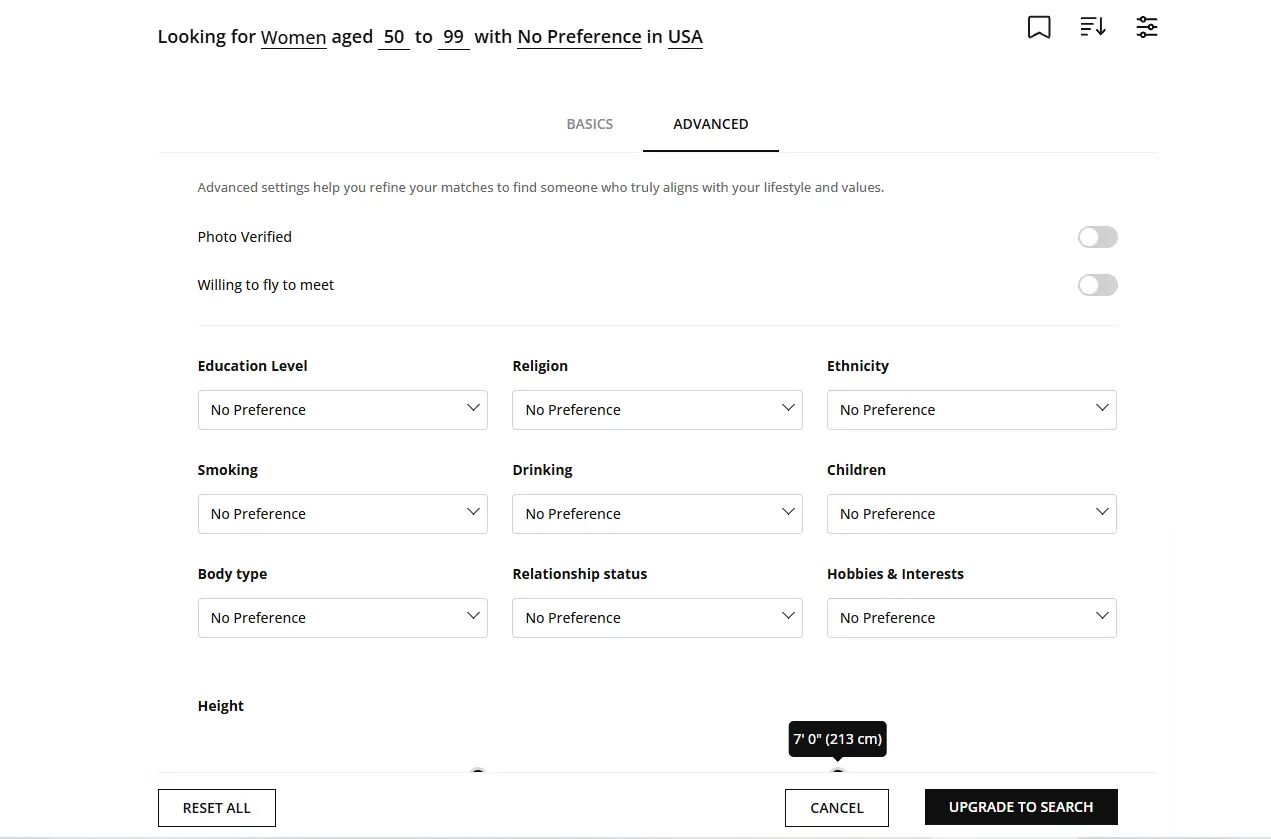Click the bookmark saved searches icon
This screenshot has height=839, width=1271.
point(1039,27)
